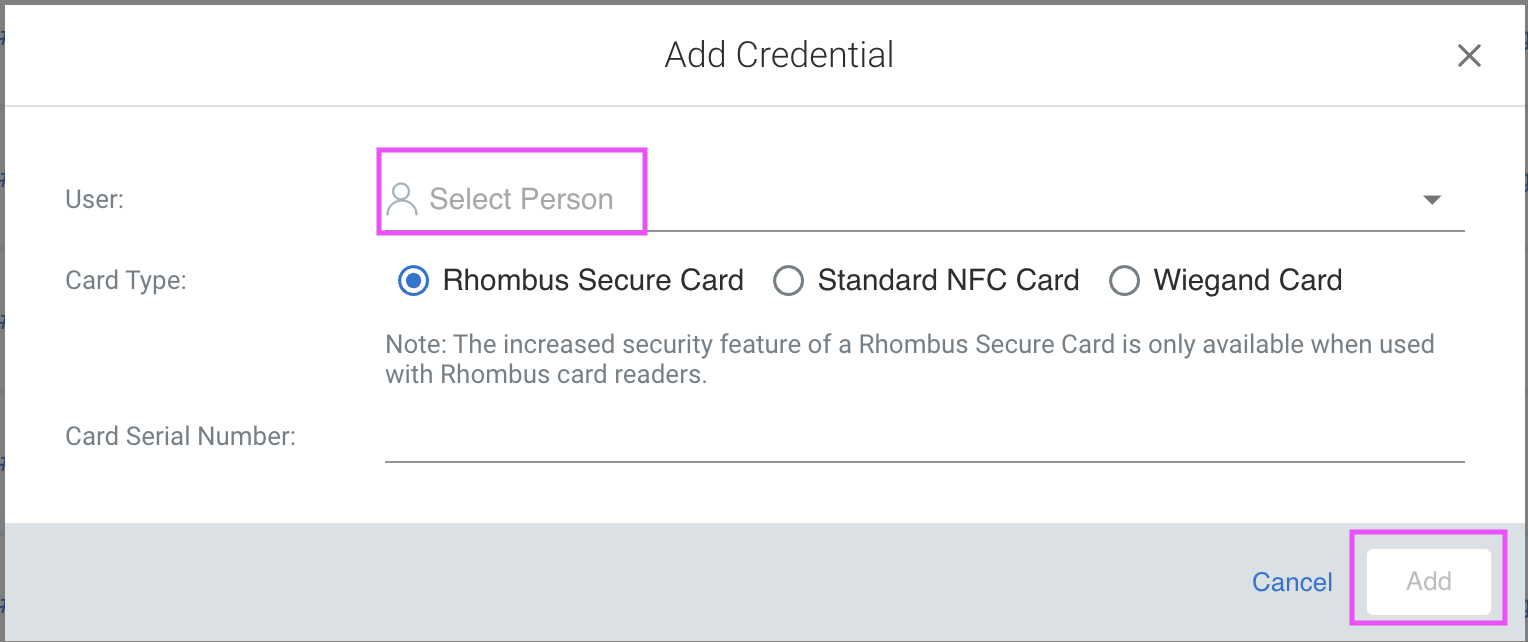This screenshot has width=1528, height=642.
Task: Click the empty circle beside Wiegand Card
Action: [1125, 281]
